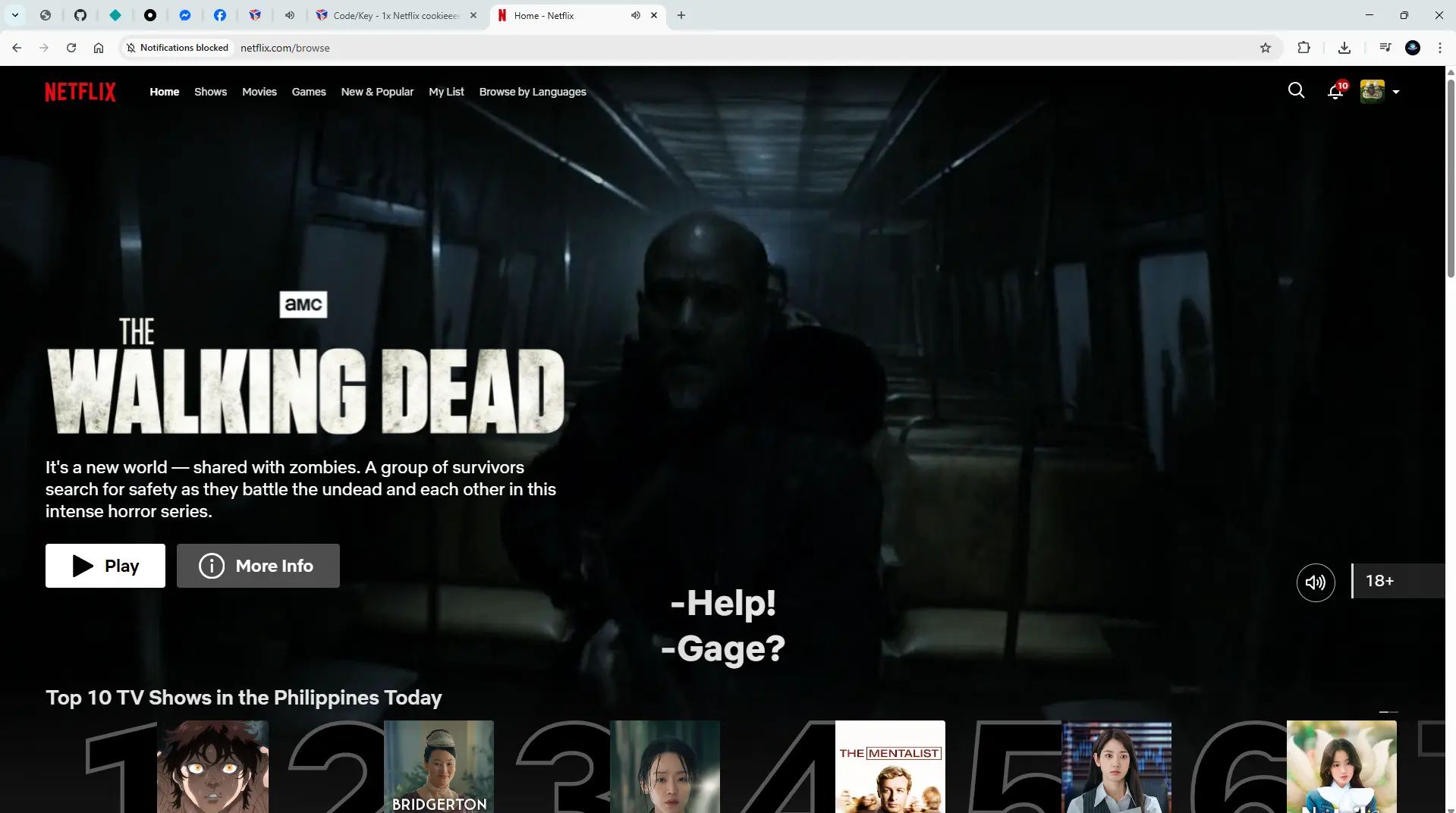The image size is (1456, 813).
Task: Click the More Info button
Action: tap(258, 566)
